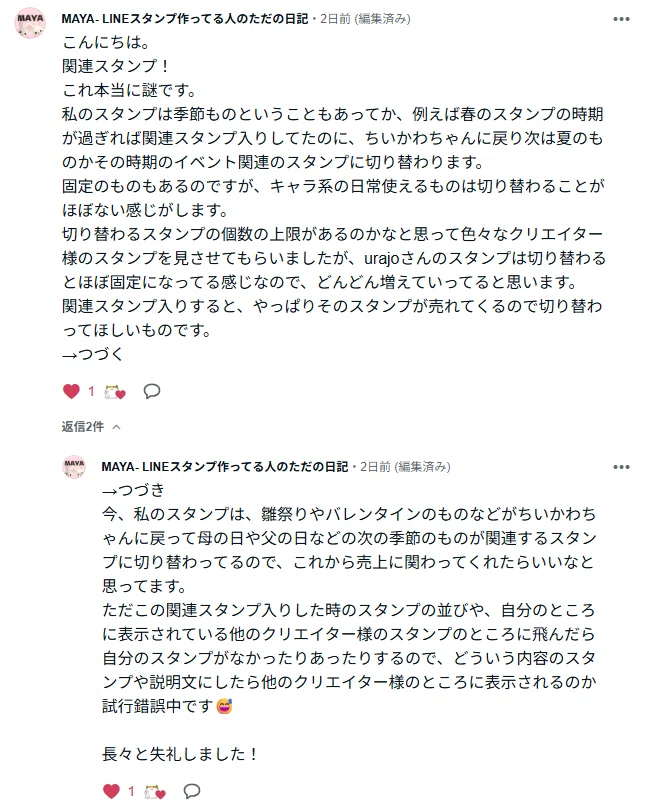
Task: Click the like count on the main post
Action: (91, 392)
